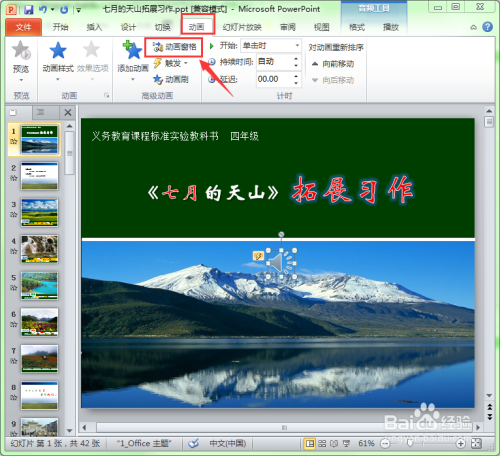This screenshot has width=500, height=456.
Task: Click the Redo icon in title bar
Action: tap(64, 10)
